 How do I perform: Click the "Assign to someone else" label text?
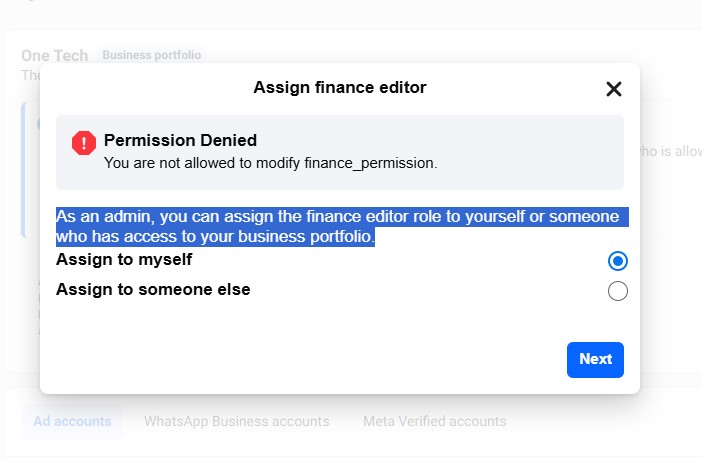click(x=153, y=290)
